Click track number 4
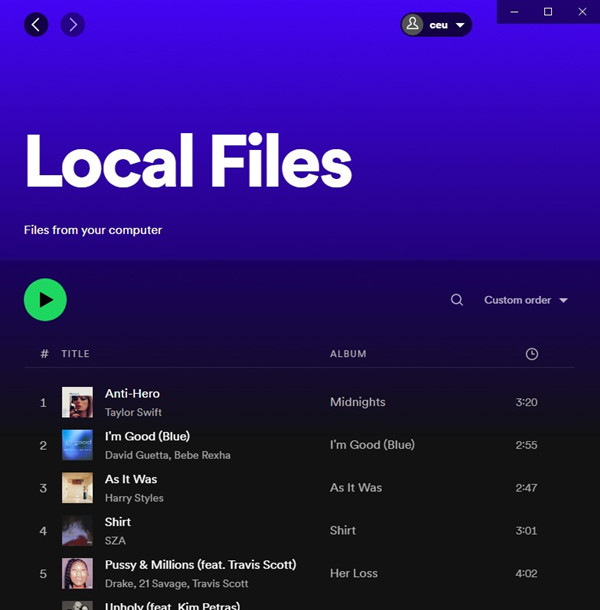The image size is (600, 610). [43, 531]
